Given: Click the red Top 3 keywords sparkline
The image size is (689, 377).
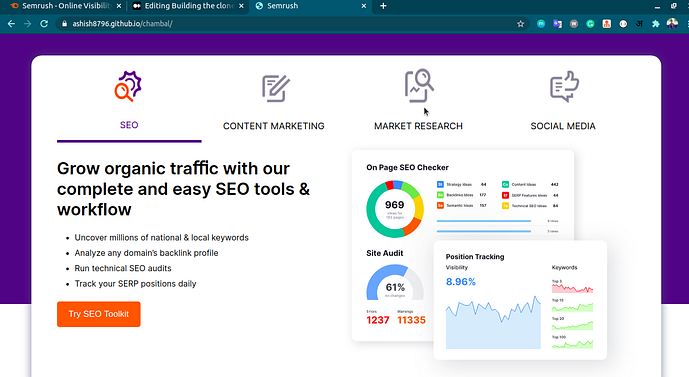Looking at the screenshot, I should click(573, 289).
